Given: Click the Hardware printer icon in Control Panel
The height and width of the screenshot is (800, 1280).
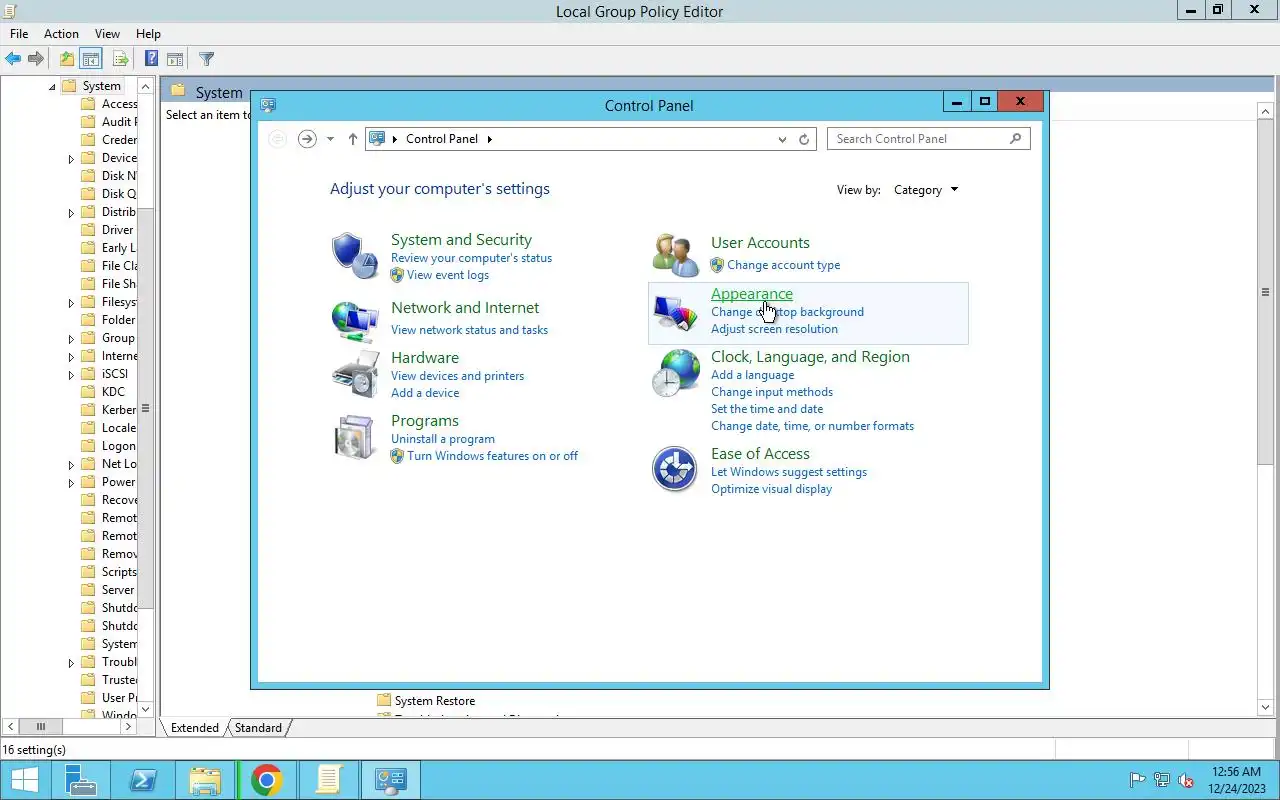Looking at the screenshot, I should (355, 375).
